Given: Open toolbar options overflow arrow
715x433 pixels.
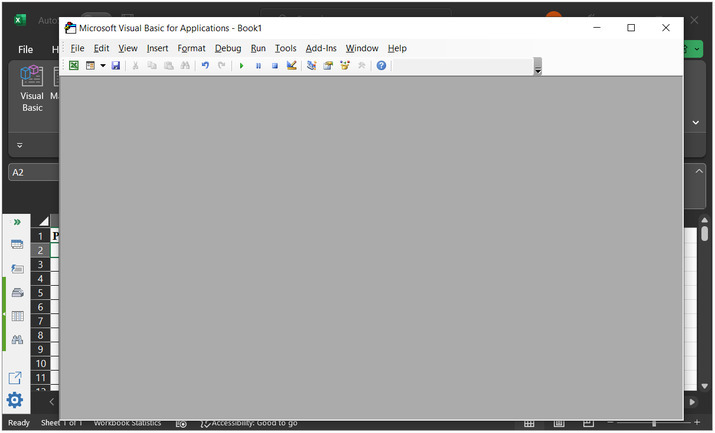Looking at the screenshot, I should tap(538, 67).
